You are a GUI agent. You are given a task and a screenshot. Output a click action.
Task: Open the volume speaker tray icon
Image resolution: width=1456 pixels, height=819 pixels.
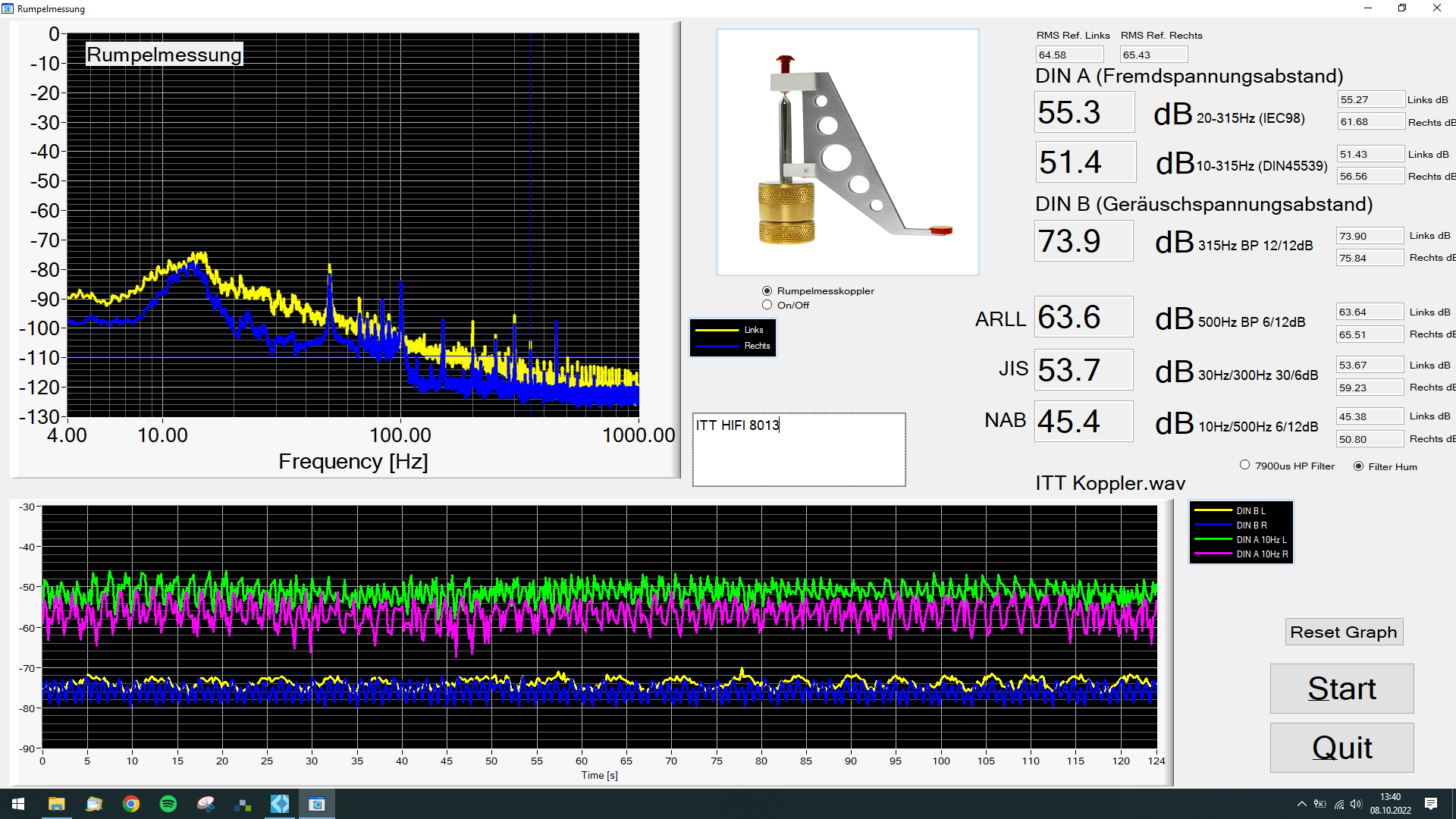1357,804
